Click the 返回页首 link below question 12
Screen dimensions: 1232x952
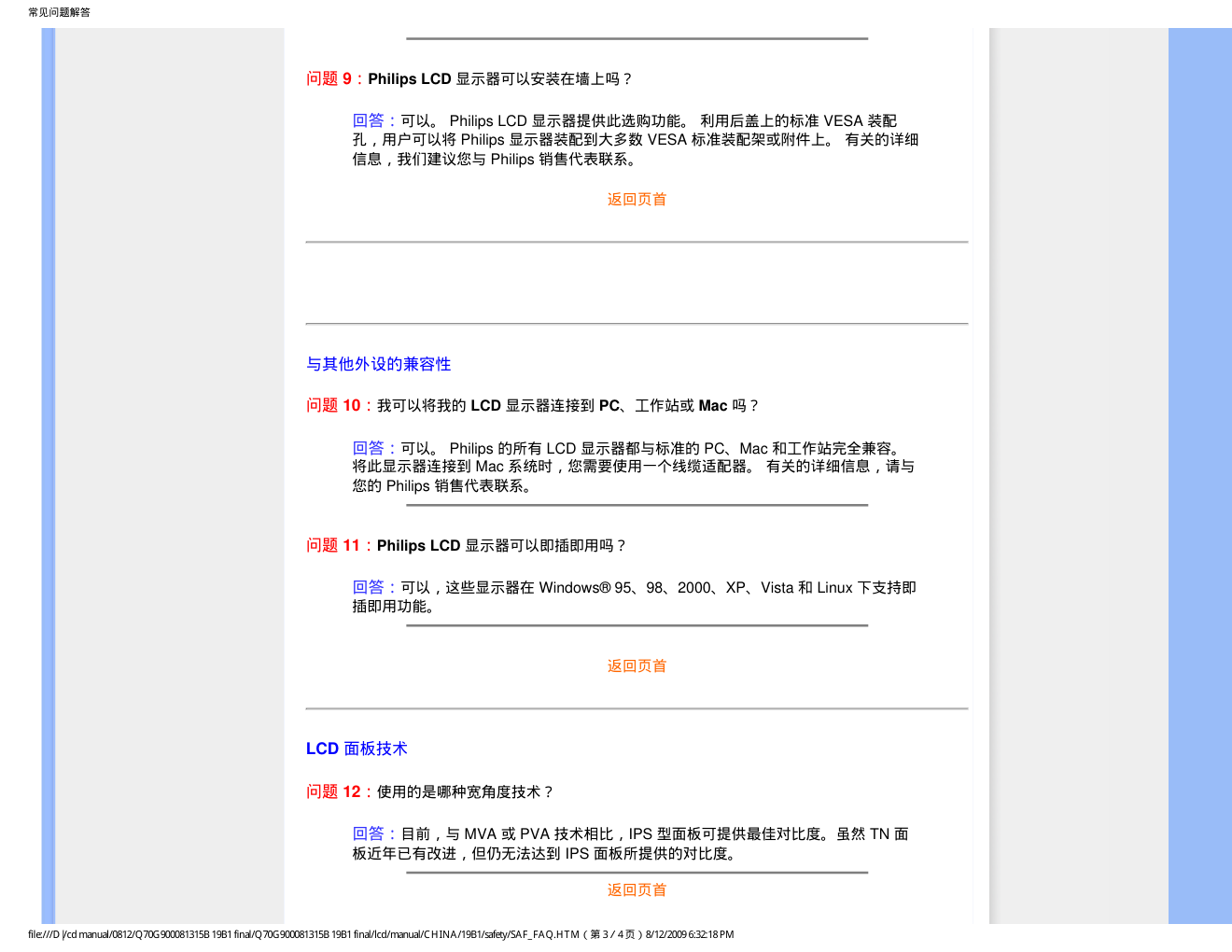point(637,889)
